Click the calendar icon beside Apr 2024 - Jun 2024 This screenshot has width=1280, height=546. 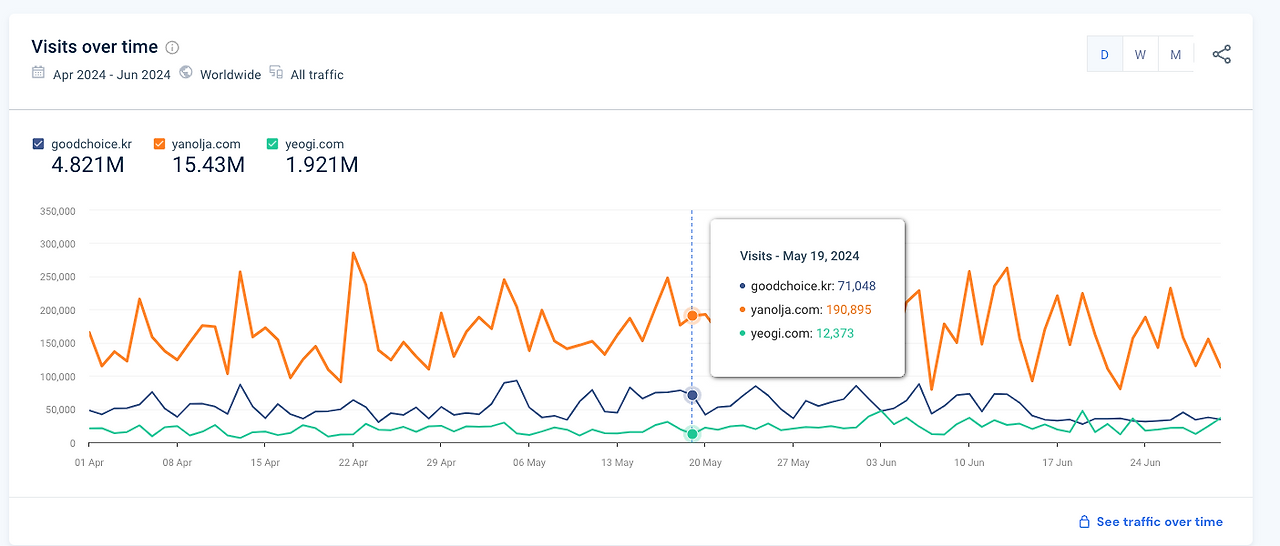(x=38, y=72)
